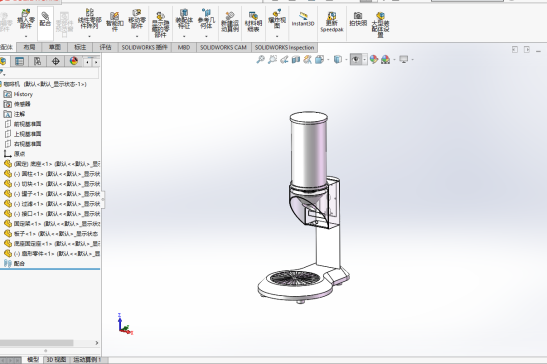Screen dimensions: 547x364
Task: Switch to SOLIDWORKS CAM tab
Action: (223, 47)
